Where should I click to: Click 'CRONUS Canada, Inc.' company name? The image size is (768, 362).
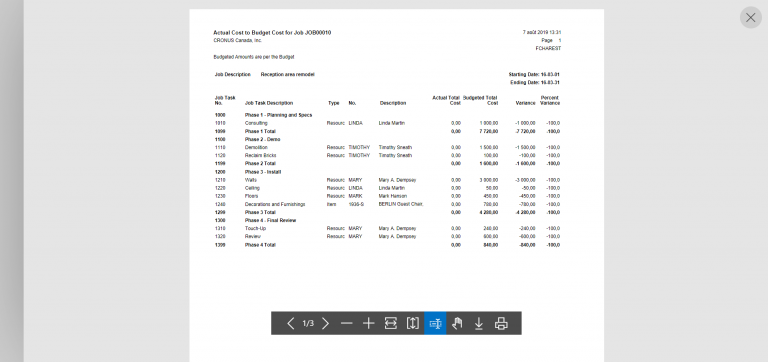click(x=238, y=41)
